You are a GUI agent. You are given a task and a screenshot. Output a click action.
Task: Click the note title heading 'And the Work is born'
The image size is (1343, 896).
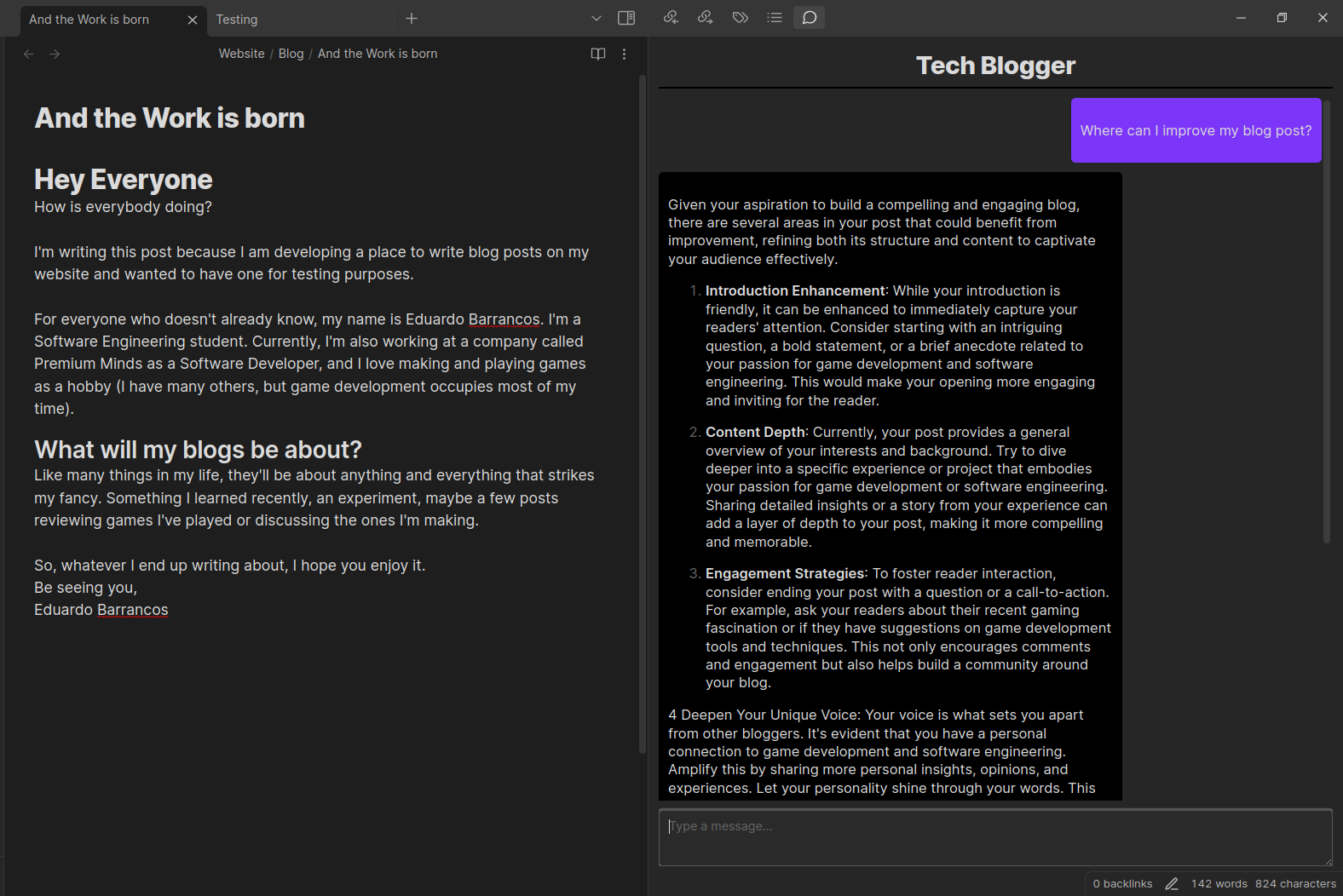(170, 118)
